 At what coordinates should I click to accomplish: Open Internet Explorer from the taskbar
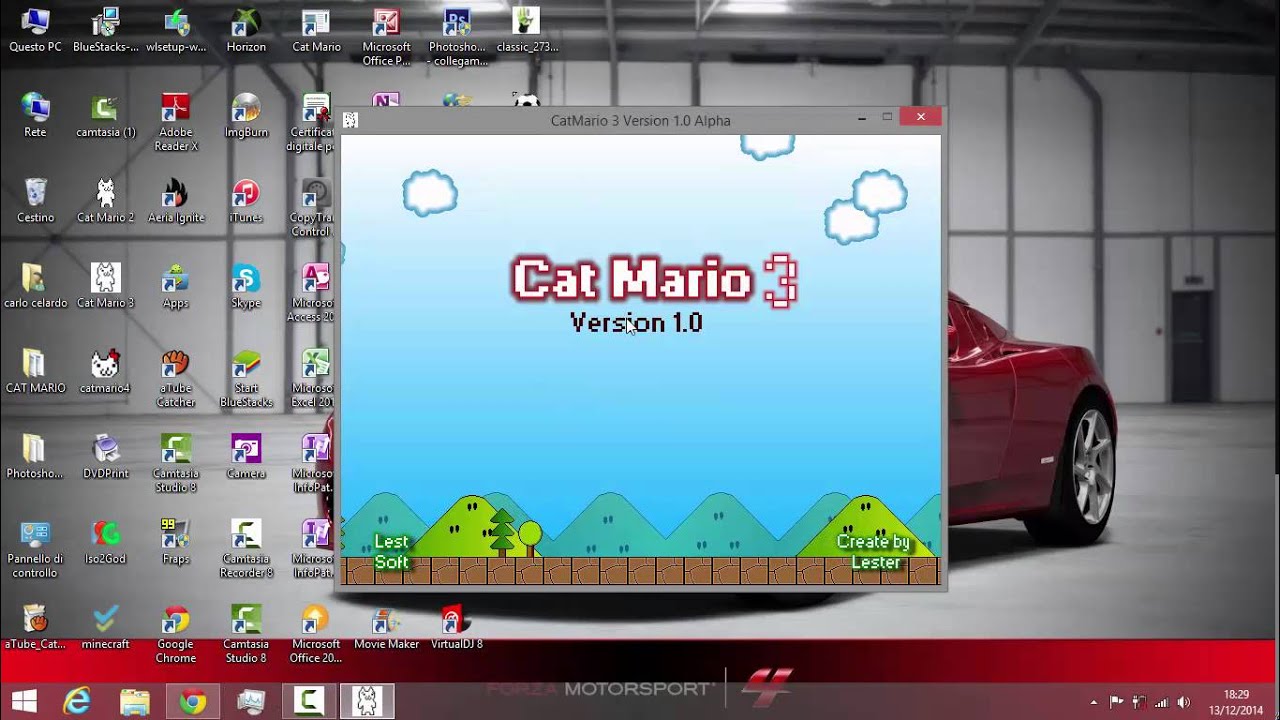(76, 701)
